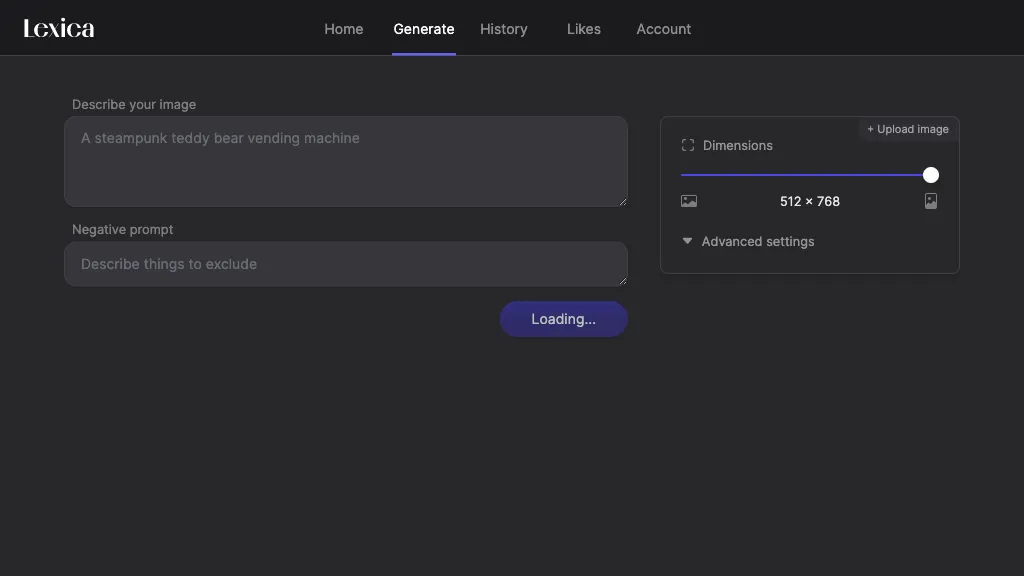1024x576 pixels.
Task: Select the landscape orientation icon
Action: pos(689,201)
